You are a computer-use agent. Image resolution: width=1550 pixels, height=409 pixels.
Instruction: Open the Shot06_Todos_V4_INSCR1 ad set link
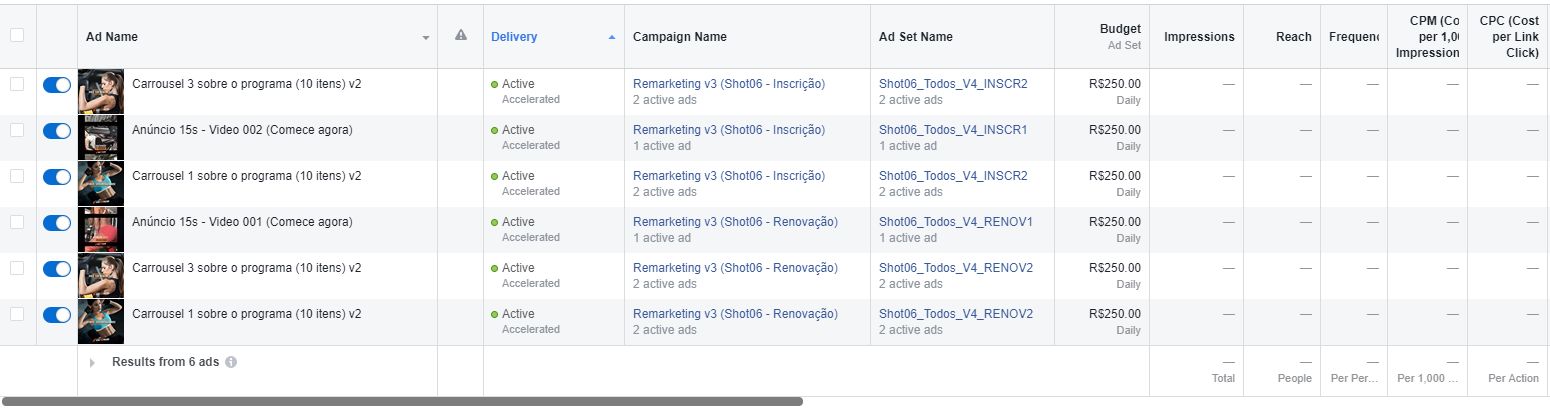(953, 130)
